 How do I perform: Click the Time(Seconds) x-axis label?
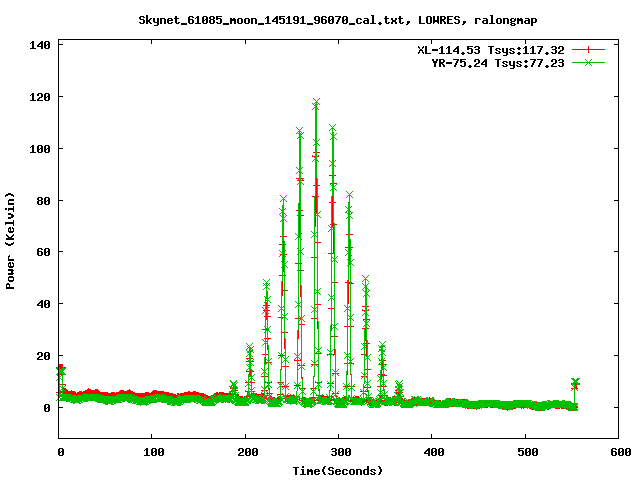click(338, 470)
